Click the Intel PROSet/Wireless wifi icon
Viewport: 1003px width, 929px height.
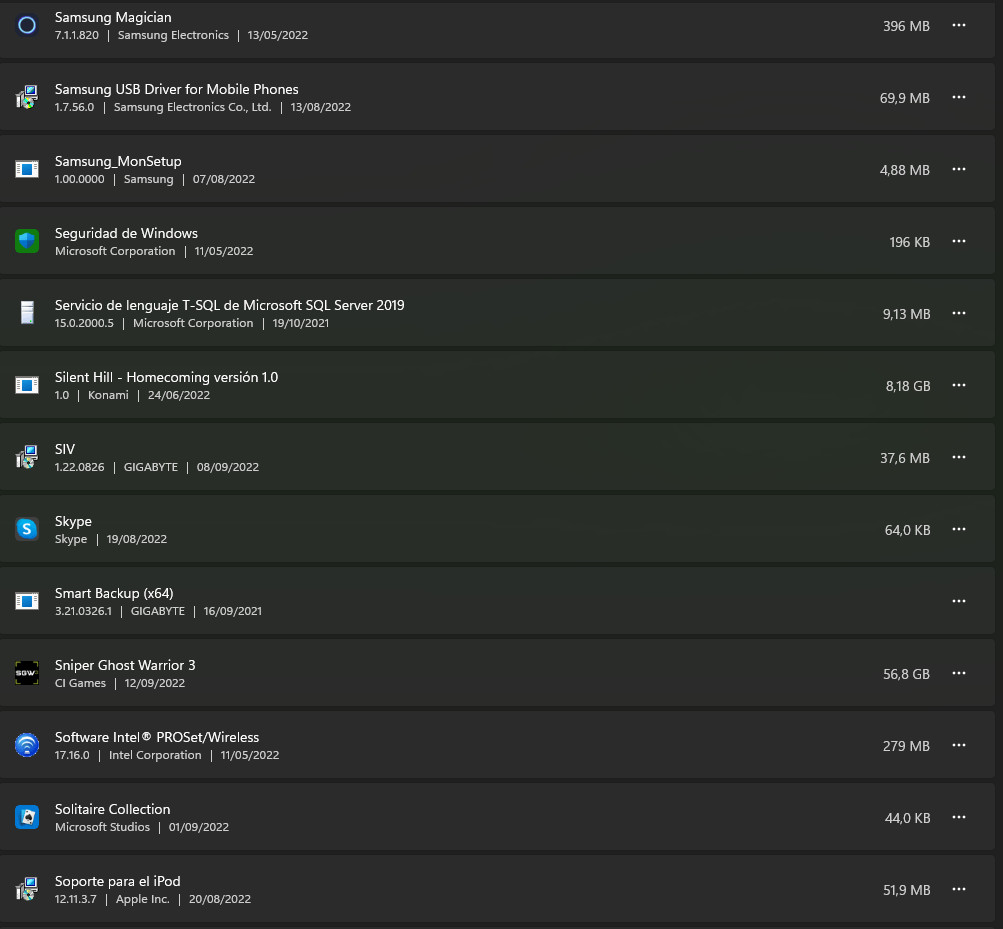[27, 745]
